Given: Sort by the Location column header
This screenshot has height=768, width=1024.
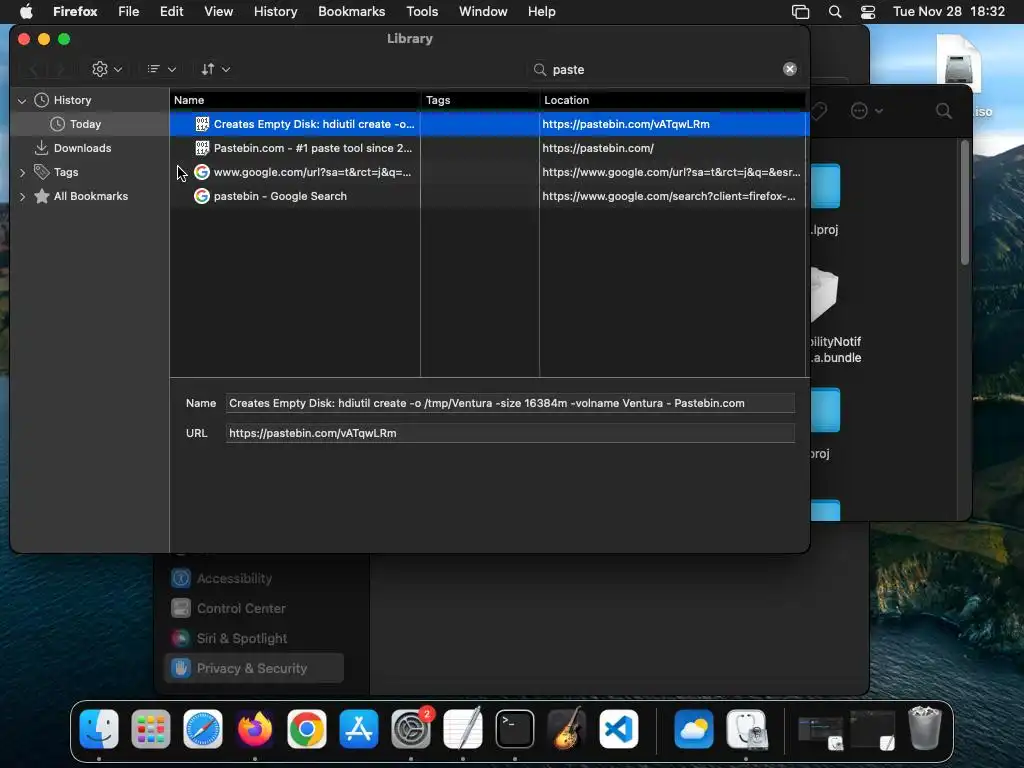Looking at the screenshot, I should (x=673, y=100).
